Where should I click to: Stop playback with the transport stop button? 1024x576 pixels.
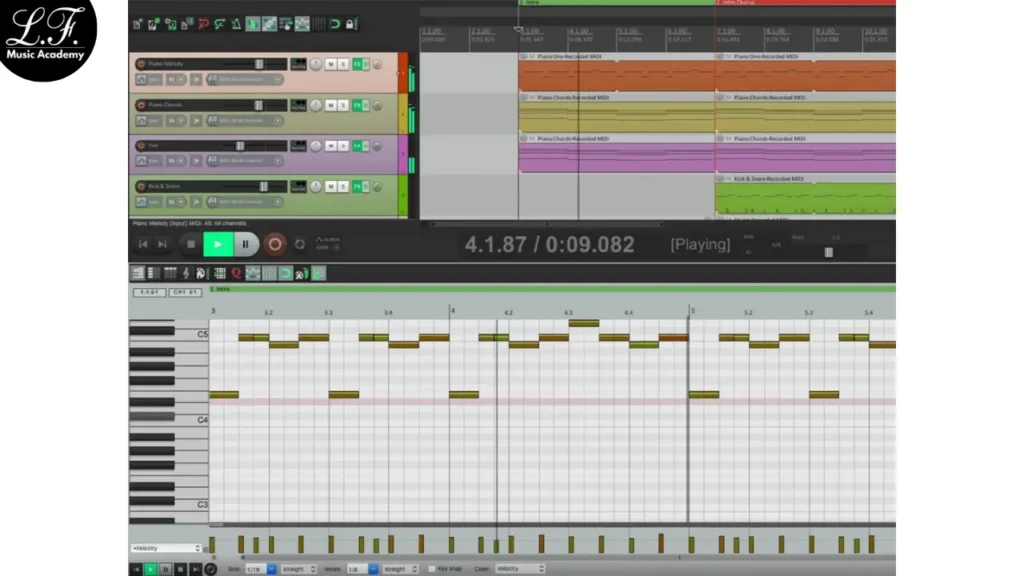[191, 244]
